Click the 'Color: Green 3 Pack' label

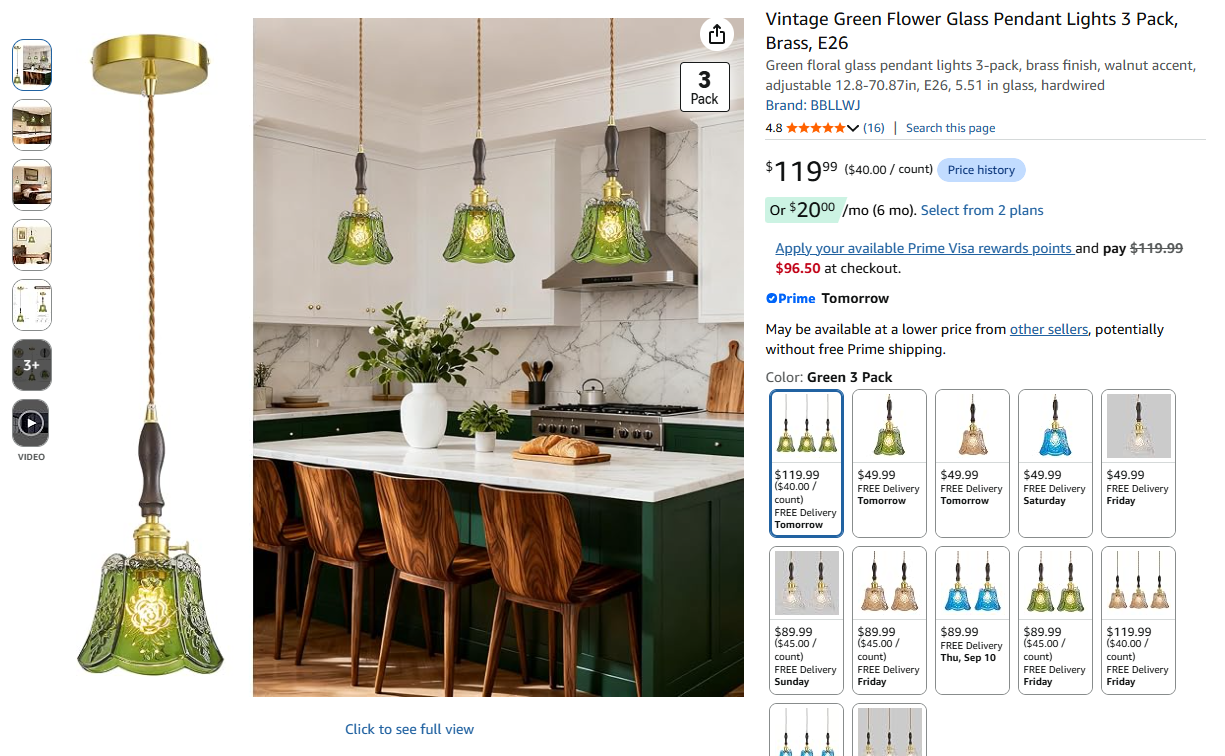pos(829,377)
